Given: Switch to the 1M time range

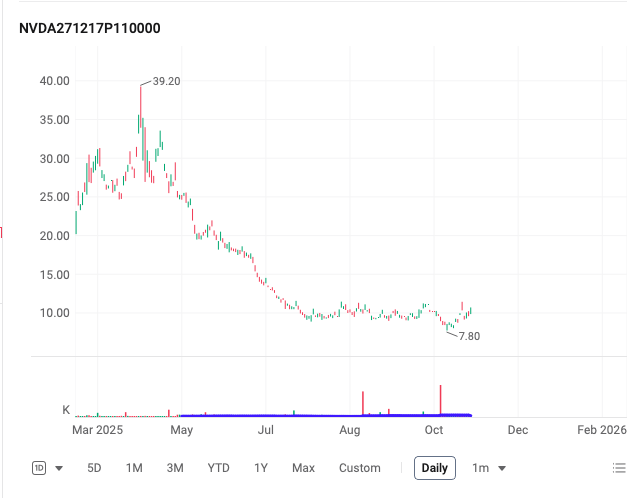Looking at the screenshot, I should click(x=134, y=468).
